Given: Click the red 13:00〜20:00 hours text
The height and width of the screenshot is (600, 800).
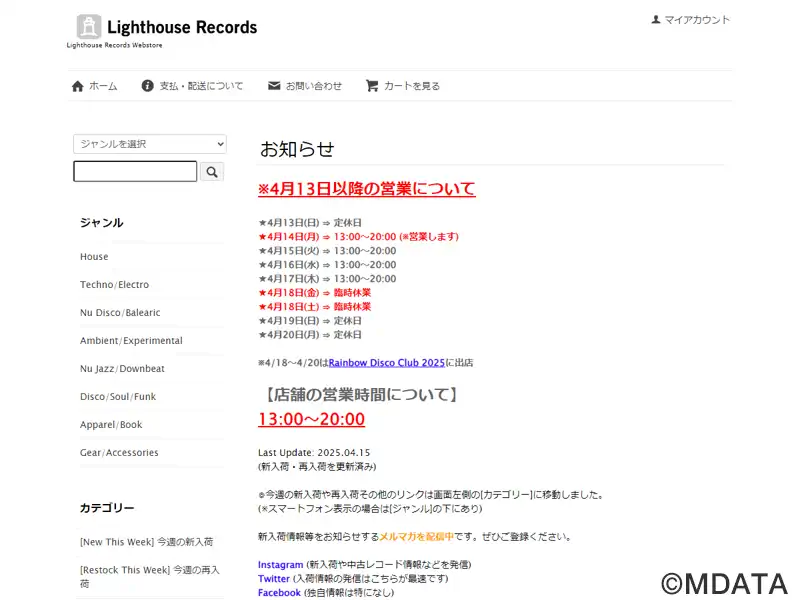Looking at the screenshot, I should tap(311, 419).
